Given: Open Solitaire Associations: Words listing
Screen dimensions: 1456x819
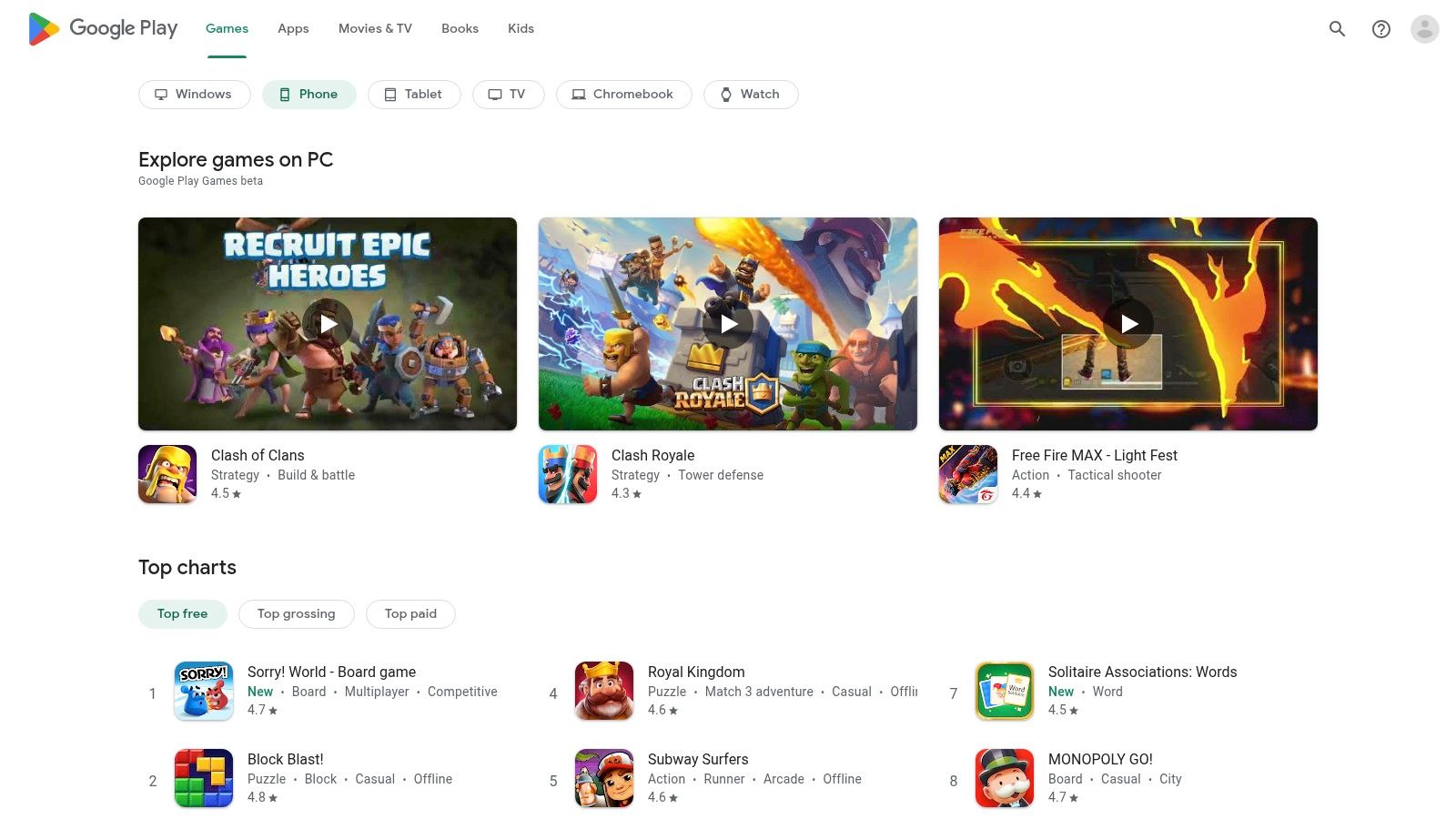Looking at the screenshot, I should 1143,672.
